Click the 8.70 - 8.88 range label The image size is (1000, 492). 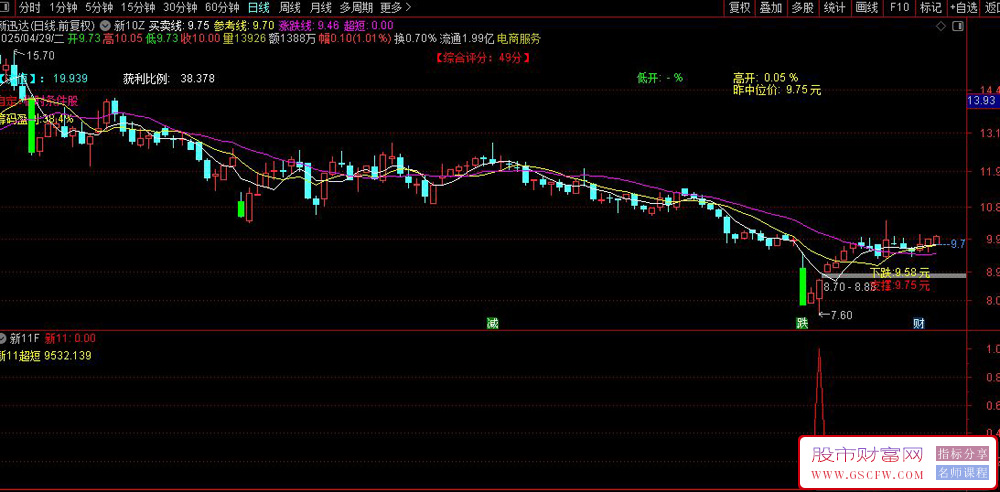(849, 287)
